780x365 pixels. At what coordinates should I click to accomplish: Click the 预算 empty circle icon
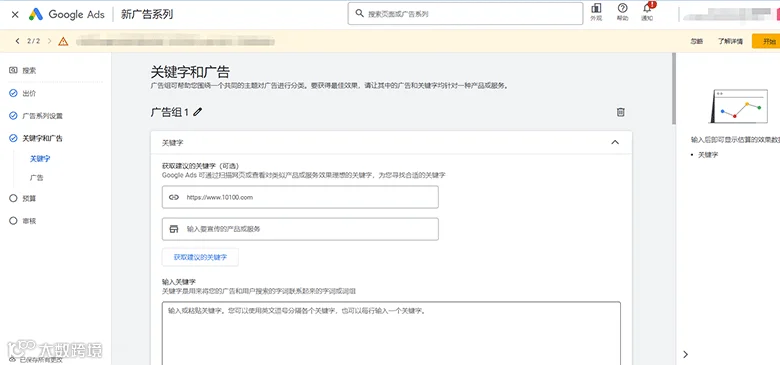coord(13,198)
